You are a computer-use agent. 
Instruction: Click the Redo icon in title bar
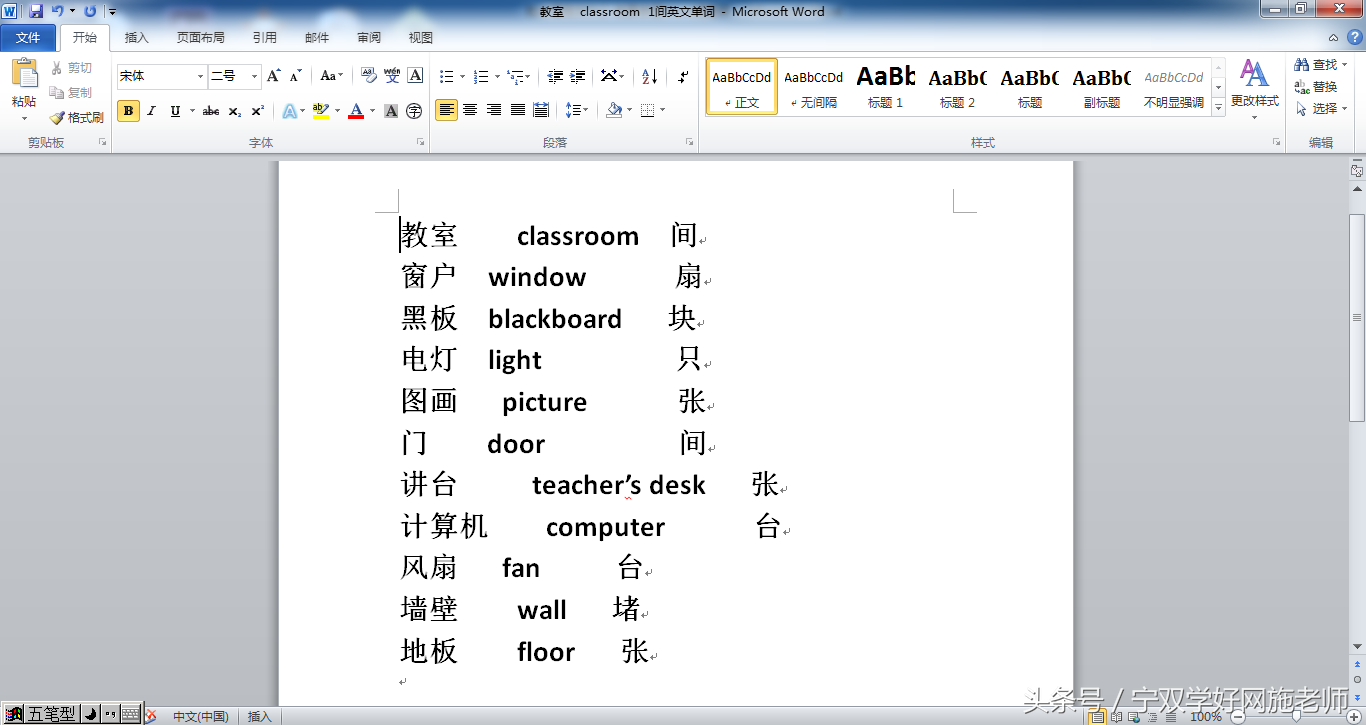pyautogui.click(x=90, y=11)
